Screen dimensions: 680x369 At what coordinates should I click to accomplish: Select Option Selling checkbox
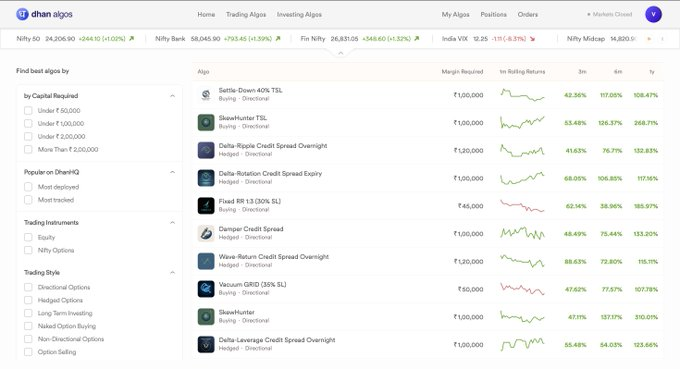28,352
